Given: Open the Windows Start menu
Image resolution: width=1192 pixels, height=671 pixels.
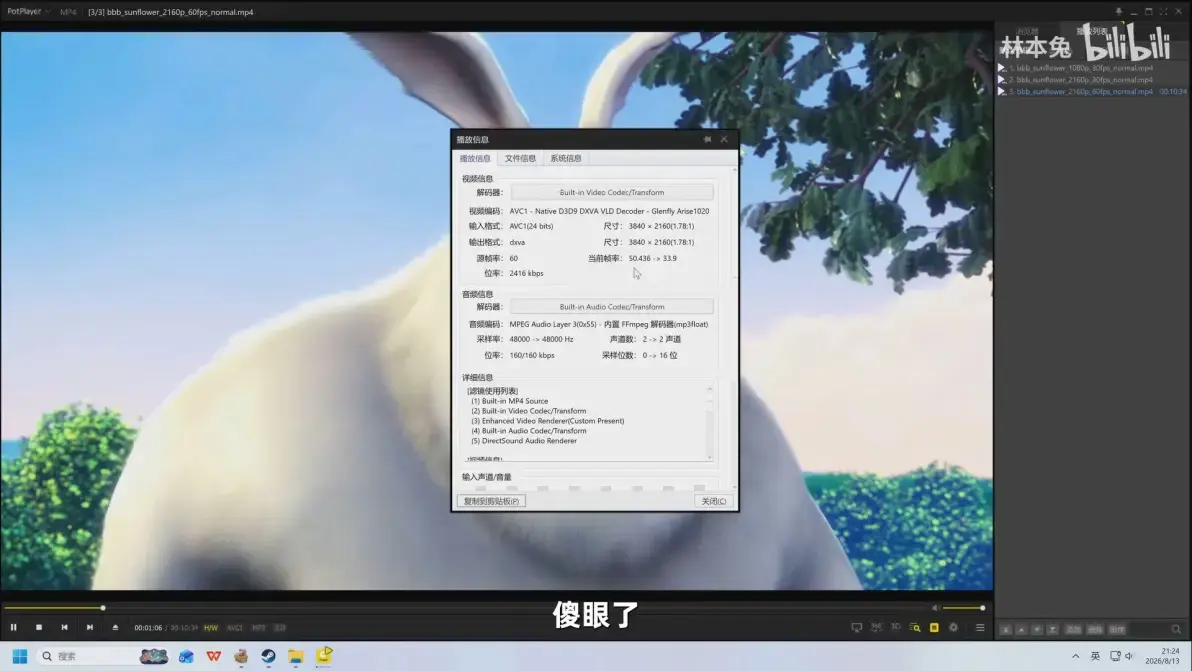Looking at the screenshot, I should tap(20, 656).
